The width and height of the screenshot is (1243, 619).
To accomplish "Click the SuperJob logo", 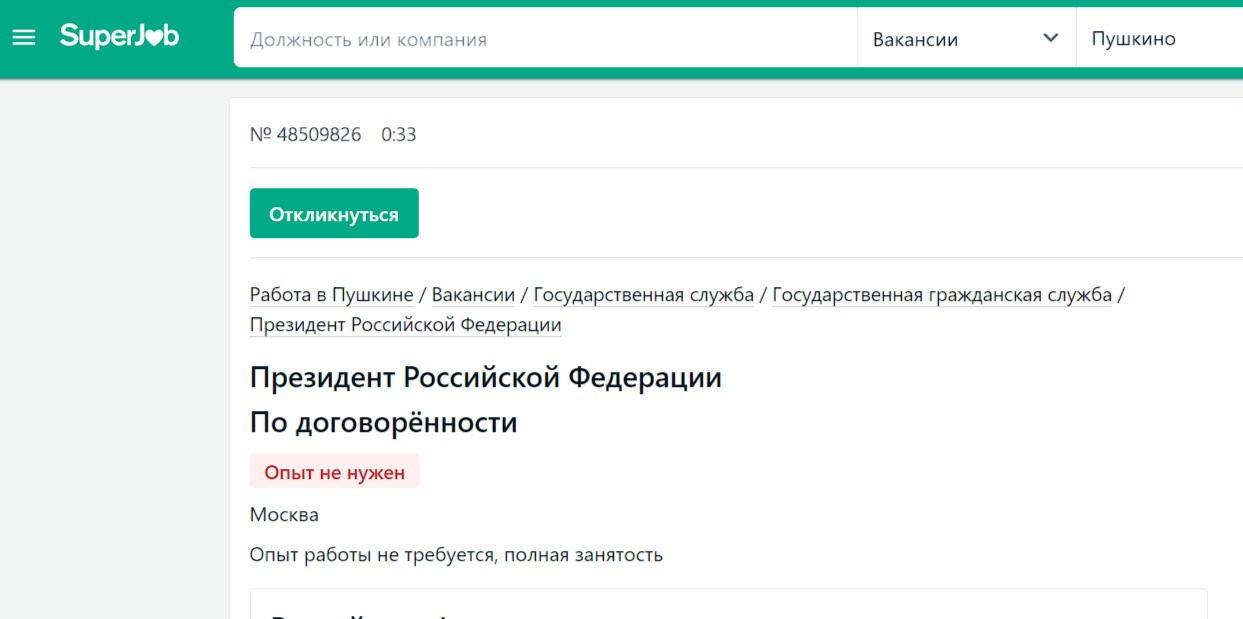I will coord(119,37).
